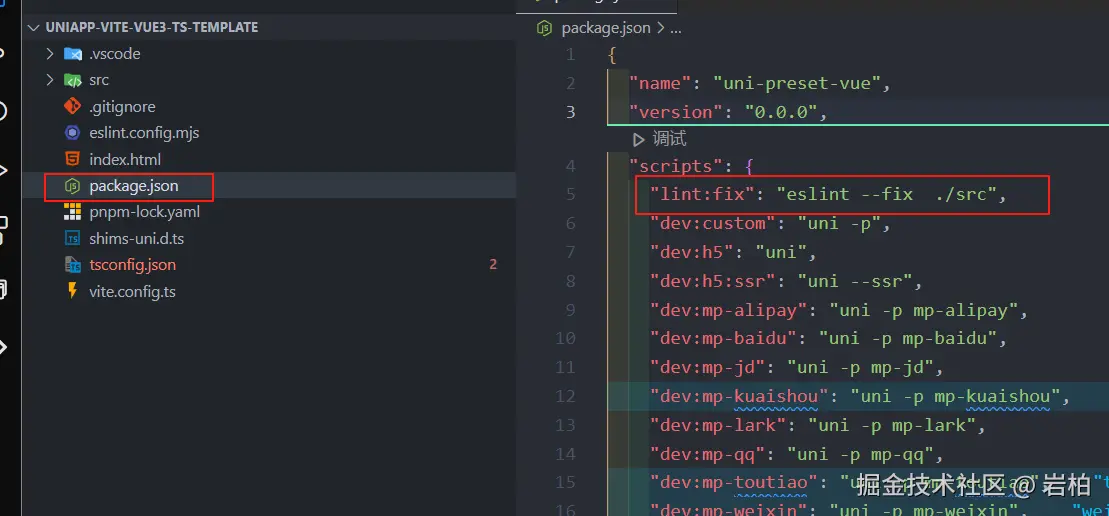Click the breadcrumb ellipsis segment

click(675, 30)
